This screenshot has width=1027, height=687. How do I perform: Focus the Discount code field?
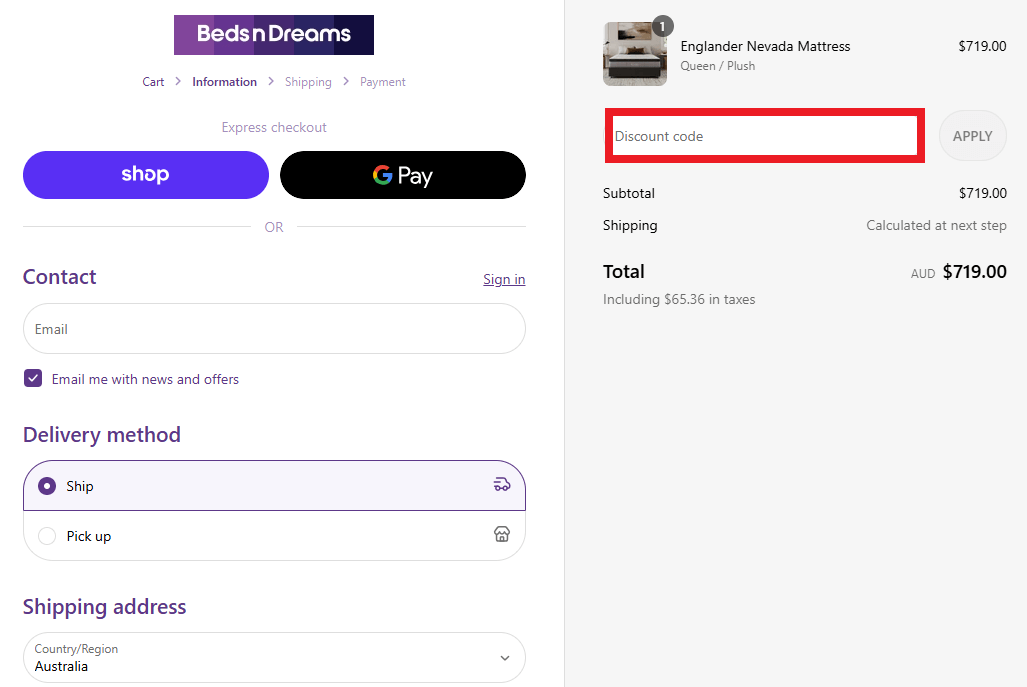764,136
